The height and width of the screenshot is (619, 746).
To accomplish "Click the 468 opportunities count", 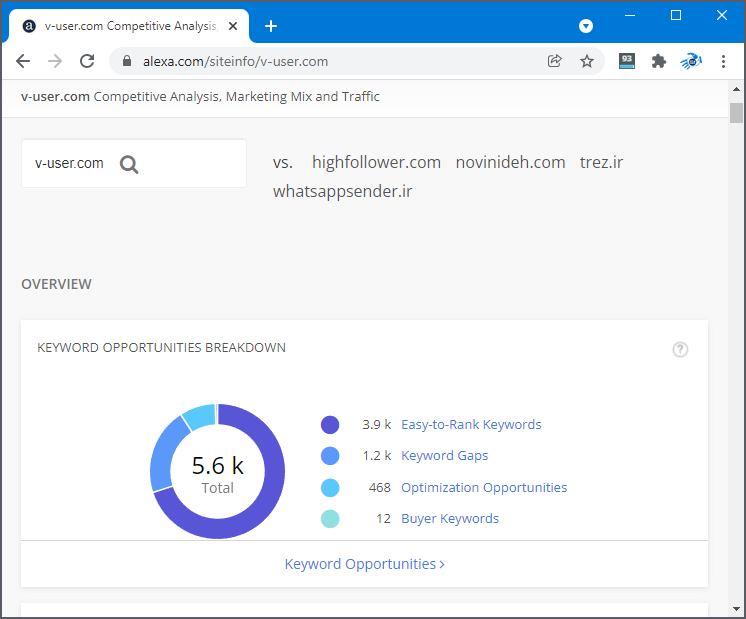I will pyautogui.click(x=380, y=488).
